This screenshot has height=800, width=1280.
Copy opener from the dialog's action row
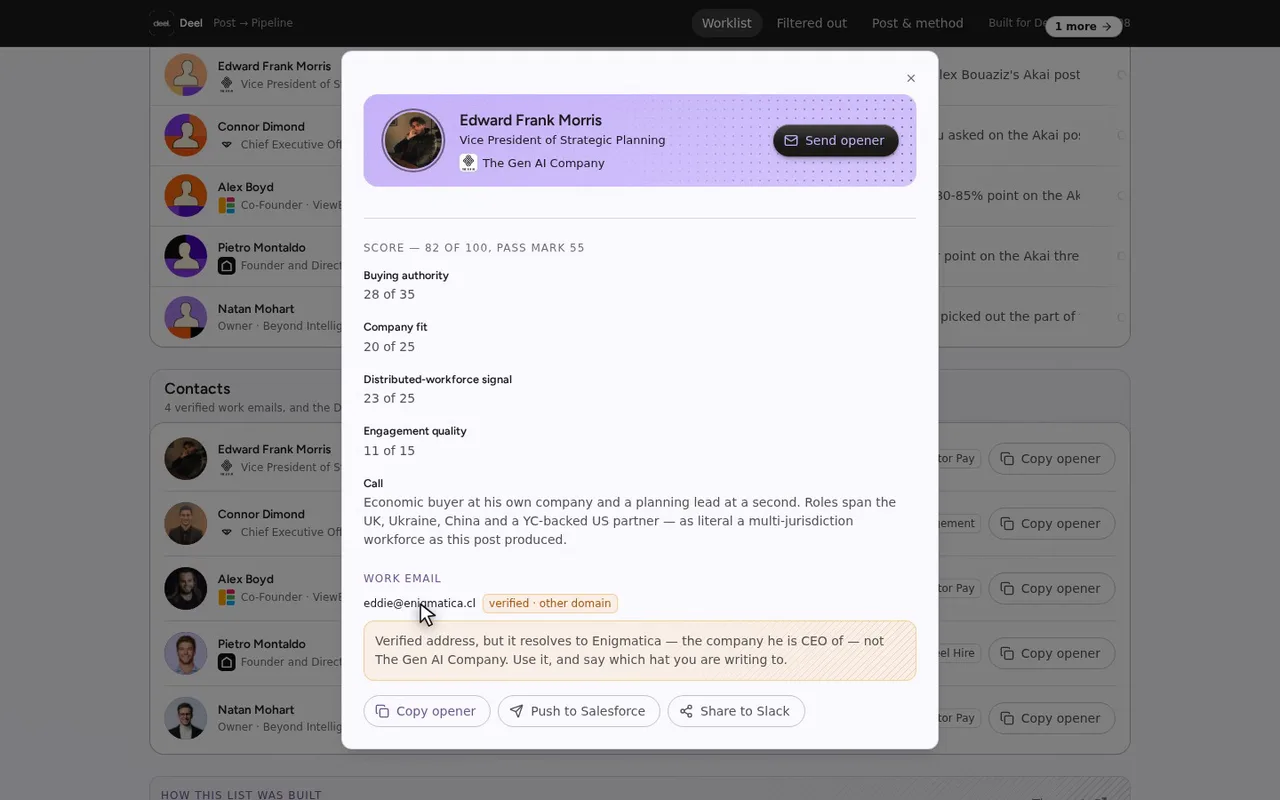[x=427, y=711]
